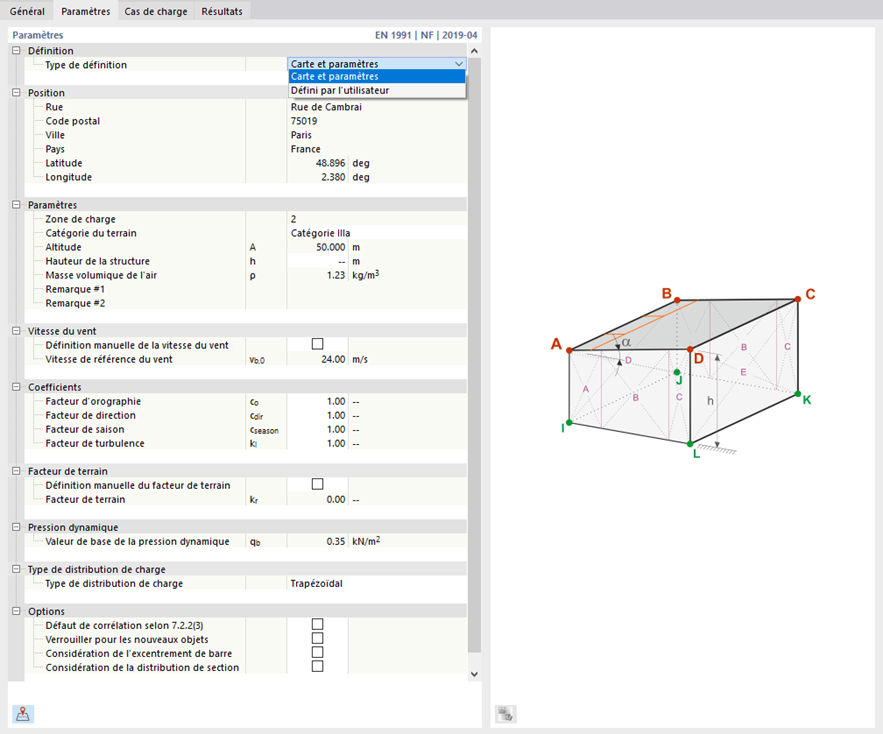Enable manual wind speed definition checkbox
883x734 pixels.
click(x=318, y=344)
